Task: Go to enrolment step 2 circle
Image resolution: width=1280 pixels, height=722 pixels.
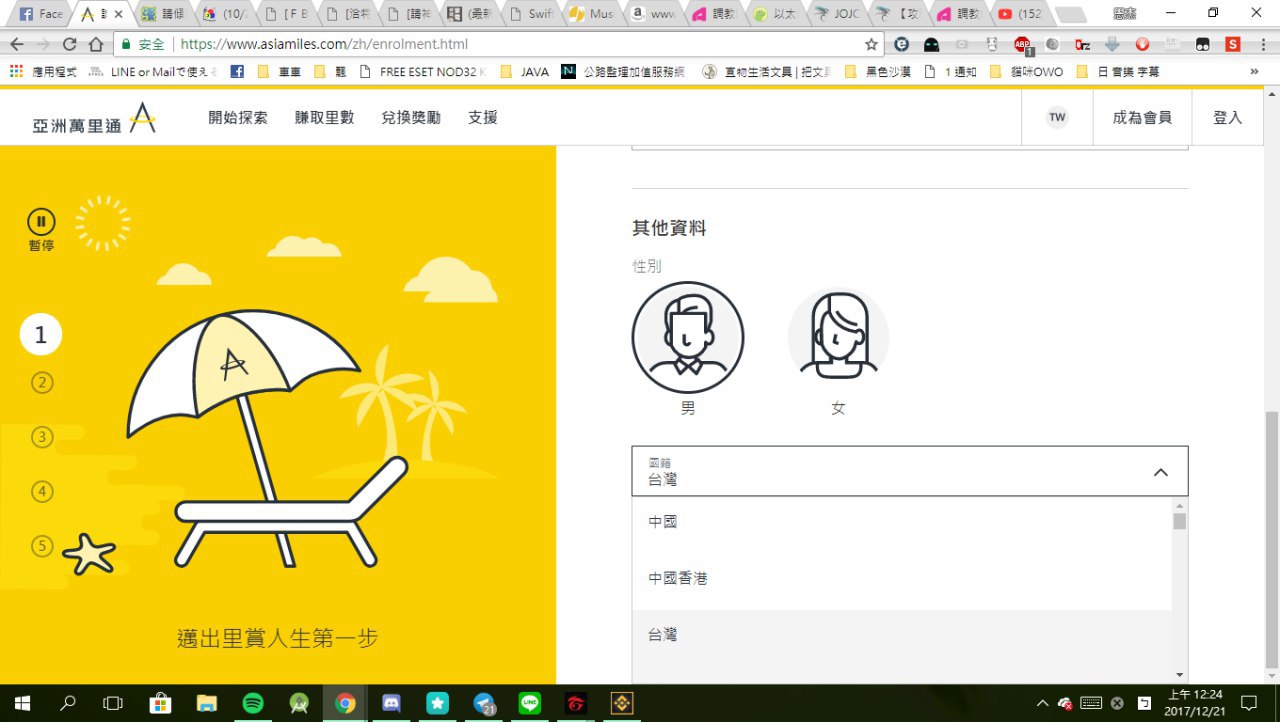Action: point(42,383)
